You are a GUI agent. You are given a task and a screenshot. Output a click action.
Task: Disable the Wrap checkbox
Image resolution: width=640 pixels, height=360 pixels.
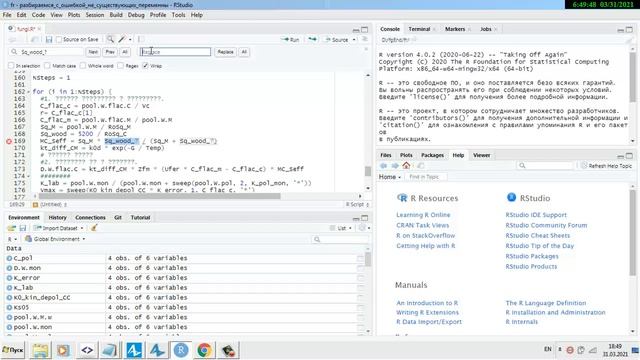[145, 66]
